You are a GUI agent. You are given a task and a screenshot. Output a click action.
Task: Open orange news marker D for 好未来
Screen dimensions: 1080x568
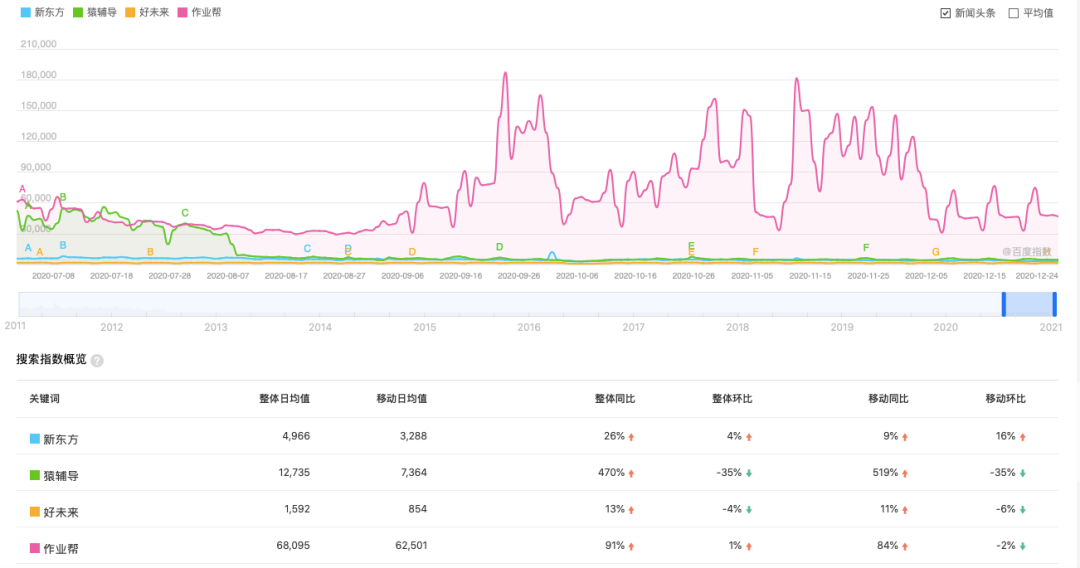[x=412, y=252]
